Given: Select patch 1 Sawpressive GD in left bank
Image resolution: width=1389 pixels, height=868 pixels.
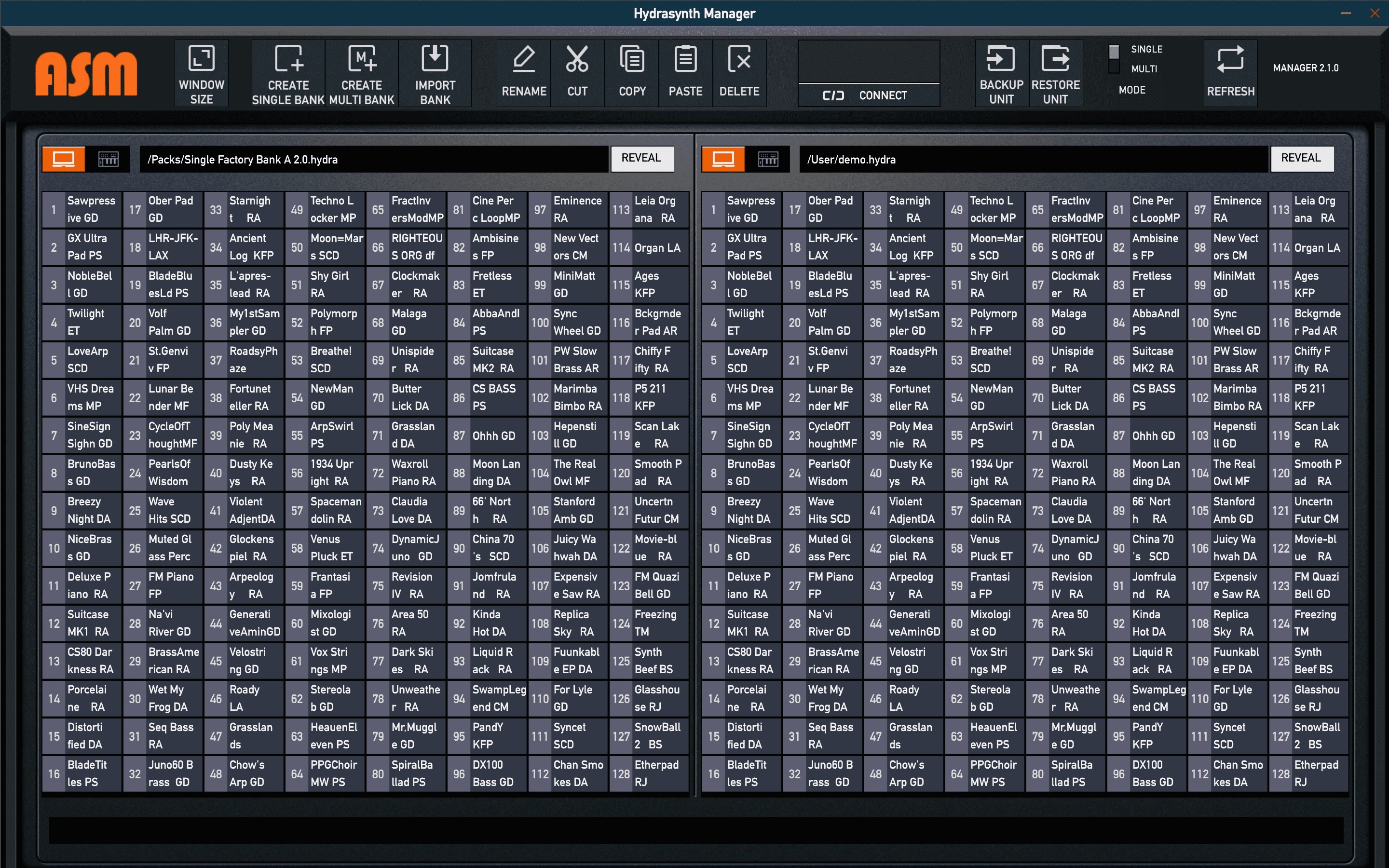Looking at the screenshot, I should coord(82,210).
